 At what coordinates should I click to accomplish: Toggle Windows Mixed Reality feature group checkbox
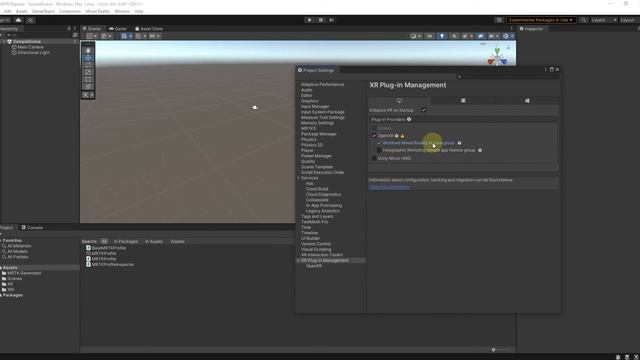379,143
